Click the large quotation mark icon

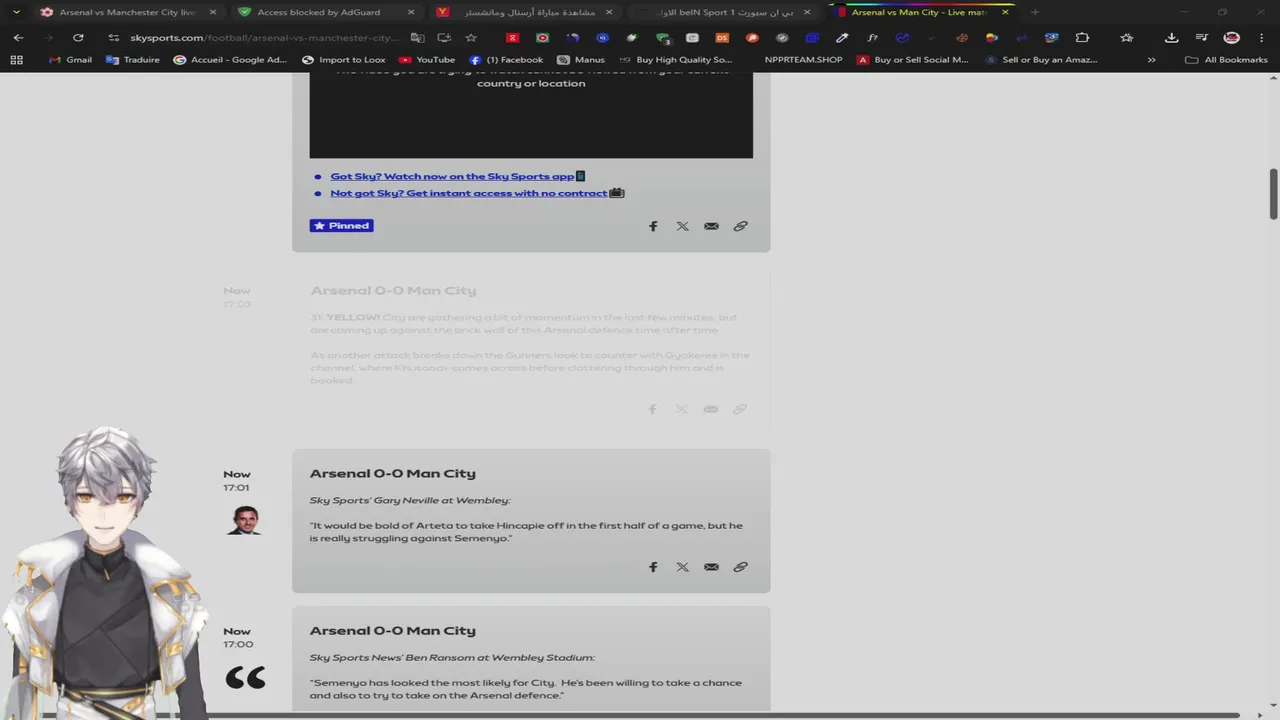[246, 678]
